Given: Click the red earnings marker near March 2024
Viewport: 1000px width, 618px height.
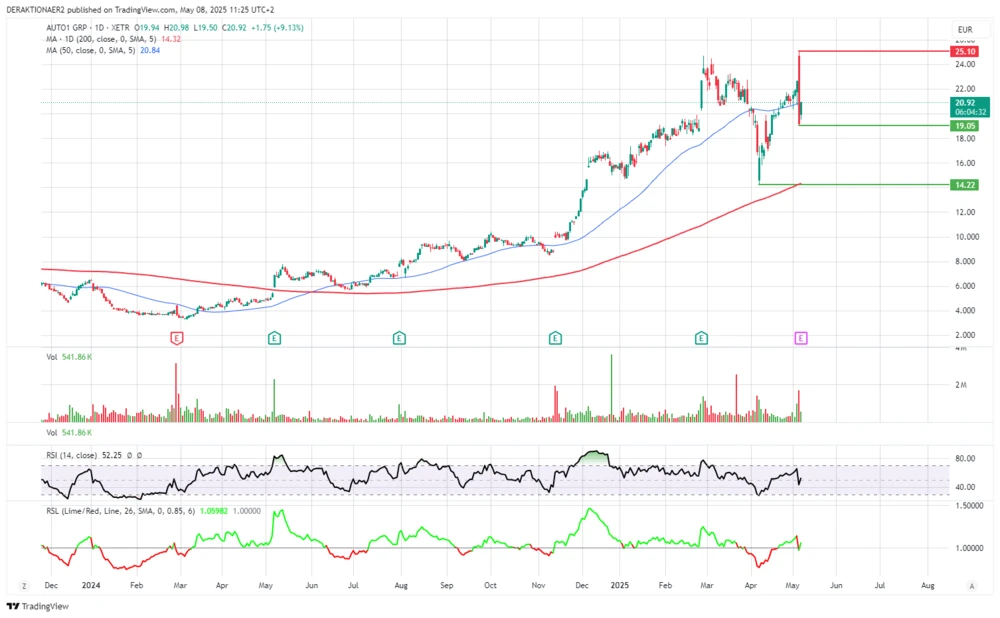Looking at the screenshot, I should [177, 339].
